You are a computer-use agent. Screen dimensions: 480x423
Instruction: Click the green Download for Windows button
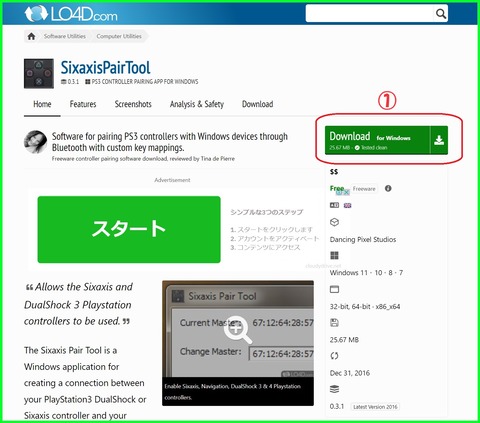click(386, 140)
